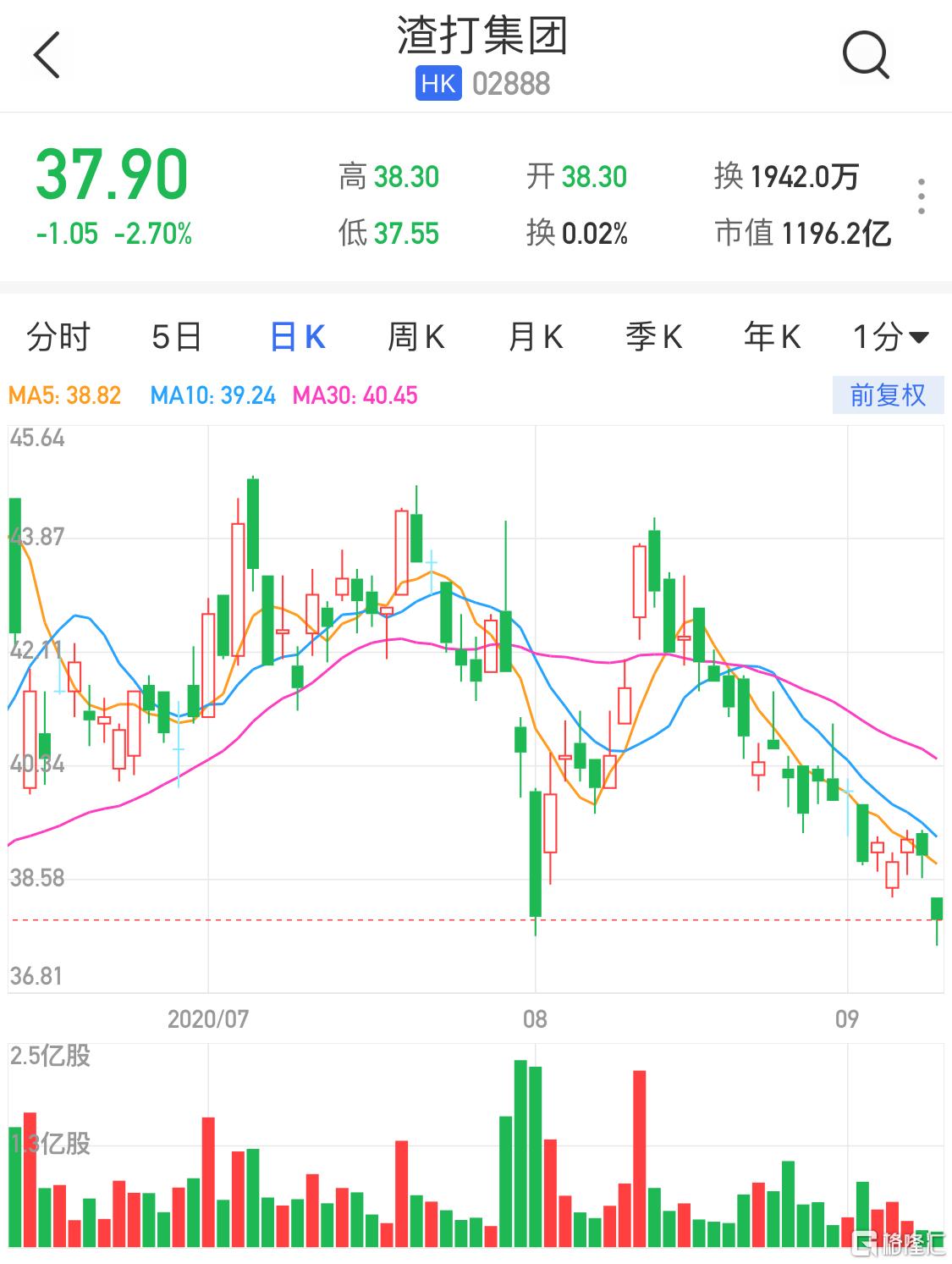
Task: Tap the 36.81 price axis label
Action: pos(36,976)
